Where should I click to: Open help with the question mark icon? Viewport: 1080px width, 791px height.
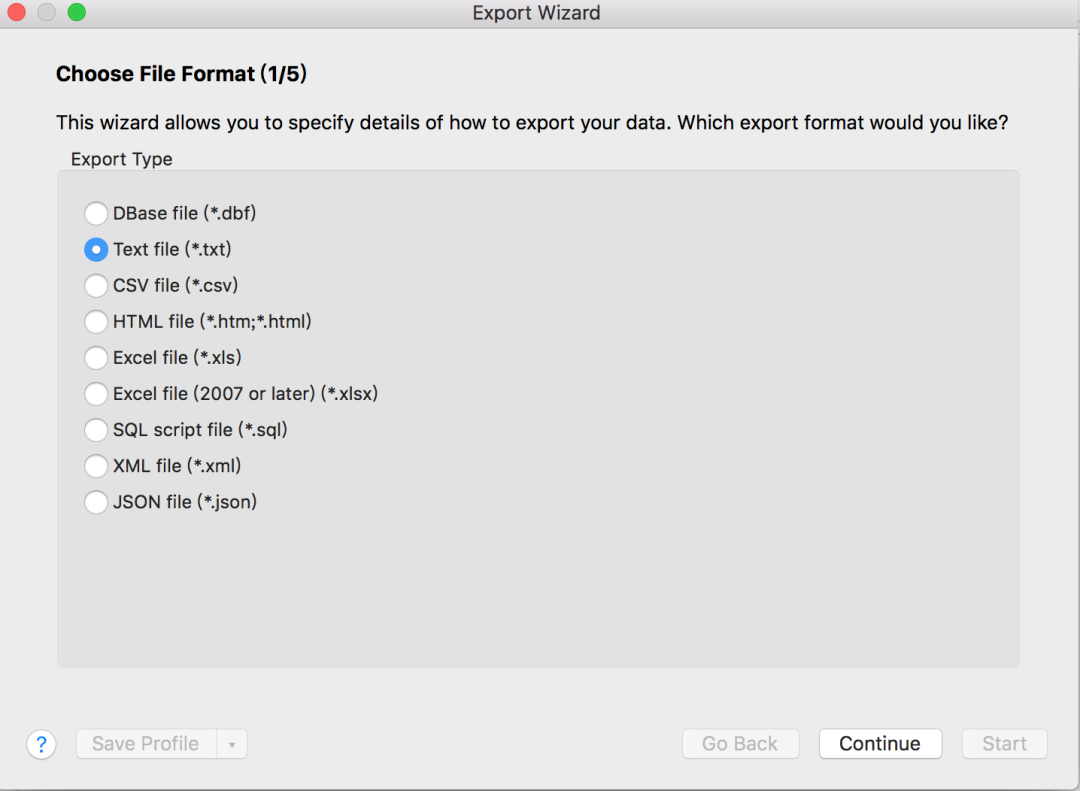tap(41, 744)
